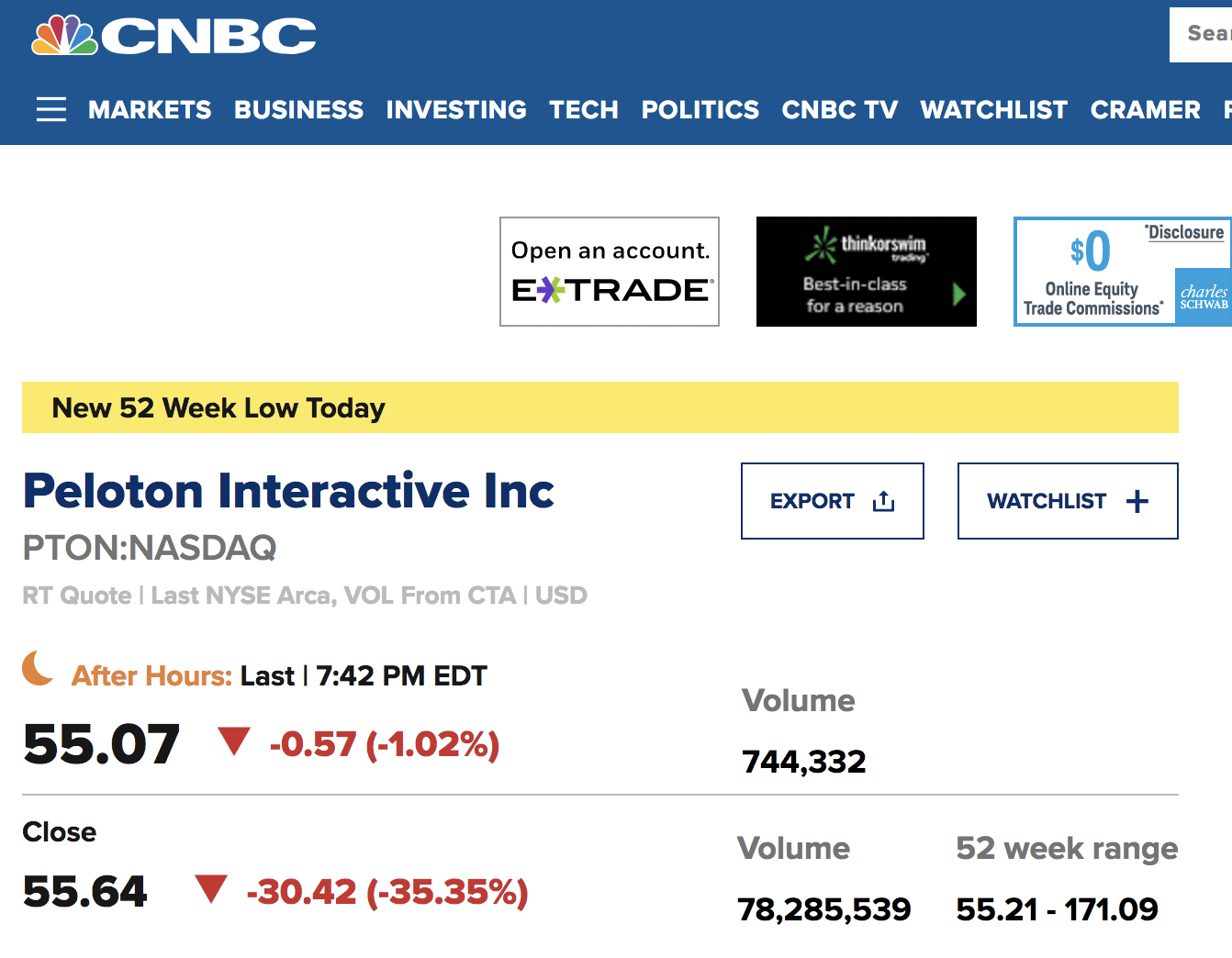
Task: Open the Investing menu item
Action: [456, 110]
